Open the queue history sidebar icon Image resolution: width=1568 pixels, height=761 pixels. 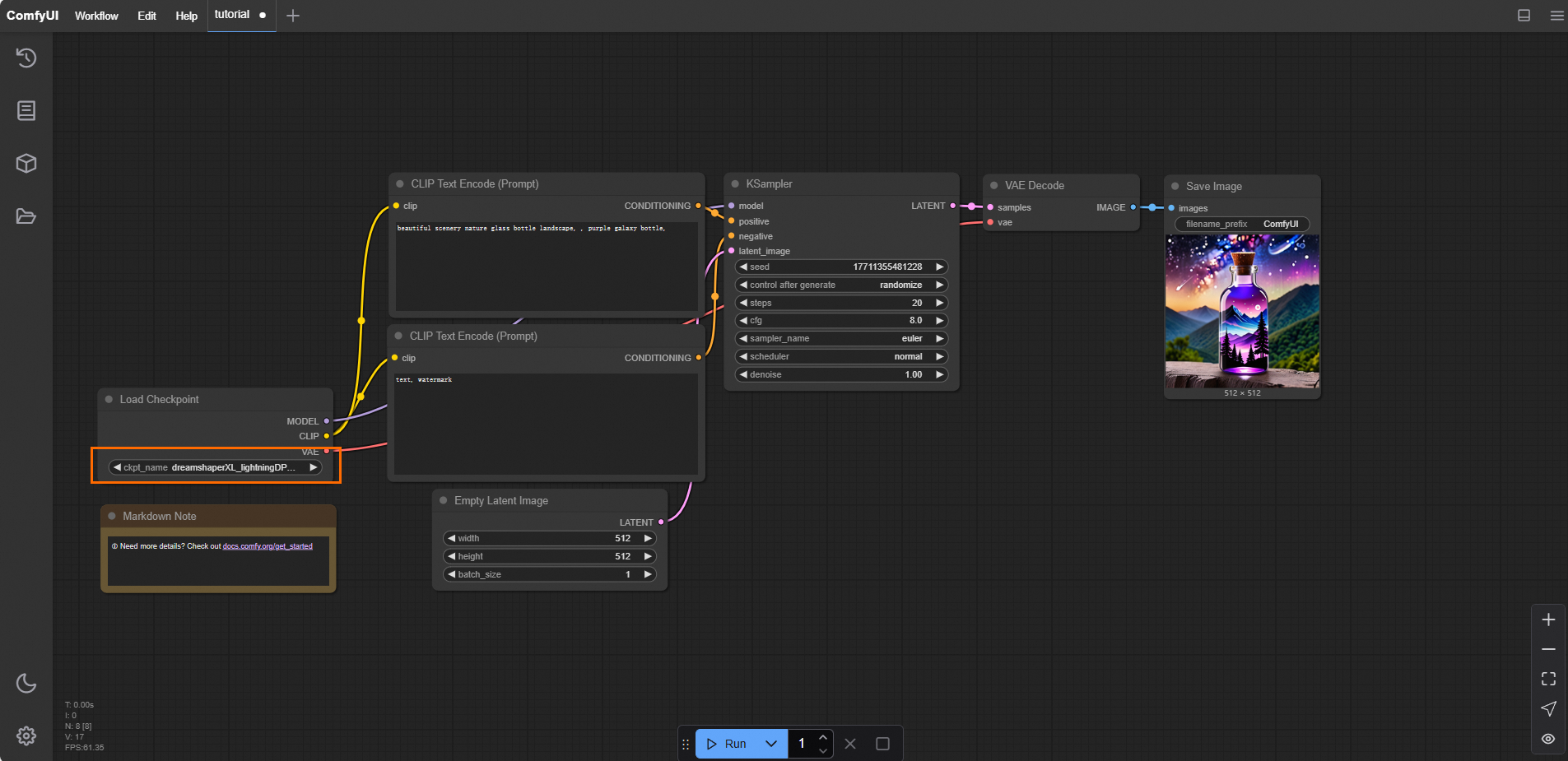[x=26, y=58]
